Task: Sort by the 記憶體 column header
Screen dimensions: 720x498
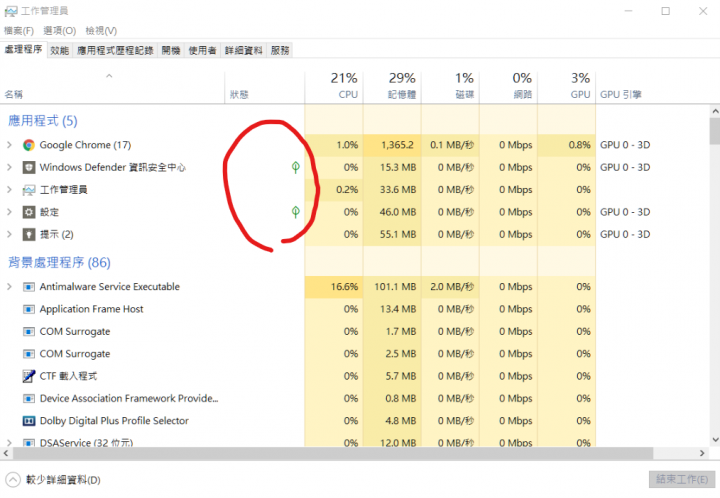Action: (x=392, y=86)
